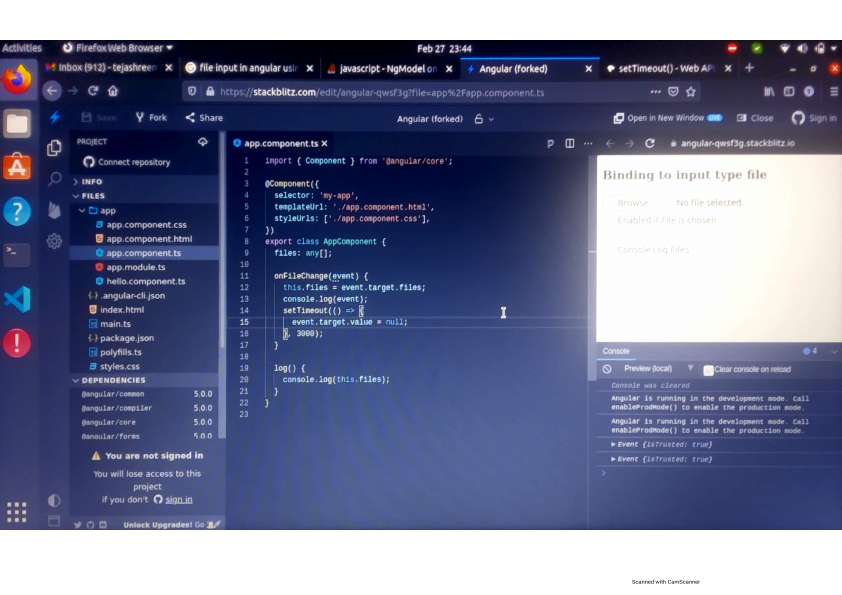842x595 pixels.
Task: Toggle Clear console on reload checkbox
Action: tap(708, 369)
